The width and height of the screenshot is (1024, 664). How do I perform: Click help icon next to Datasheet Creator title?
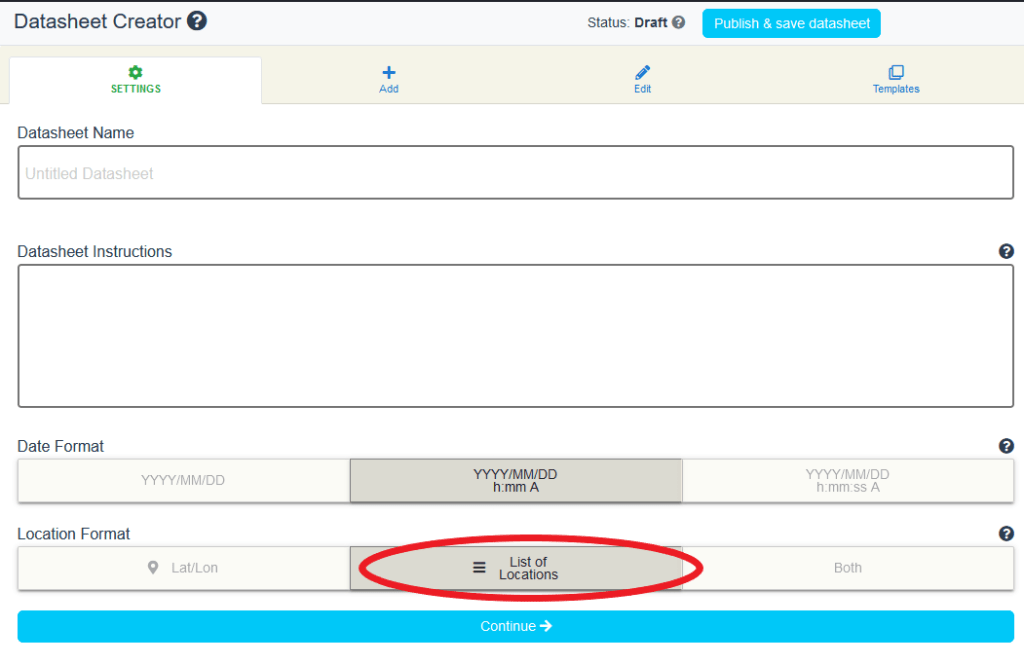[197, 21]
